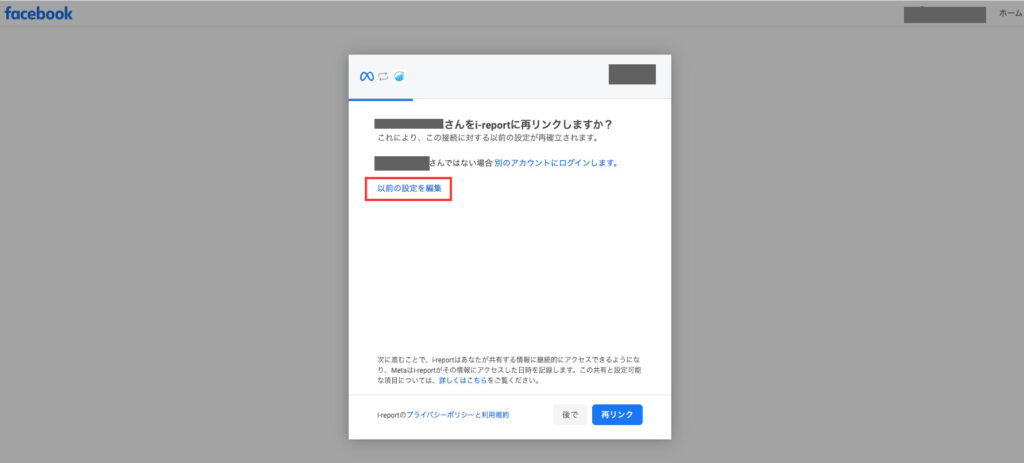This screenshot has height=463, width=1024.
Task: Open 以前の設定を編集 link
Action: pyautogui.click(x=409, y=188)
